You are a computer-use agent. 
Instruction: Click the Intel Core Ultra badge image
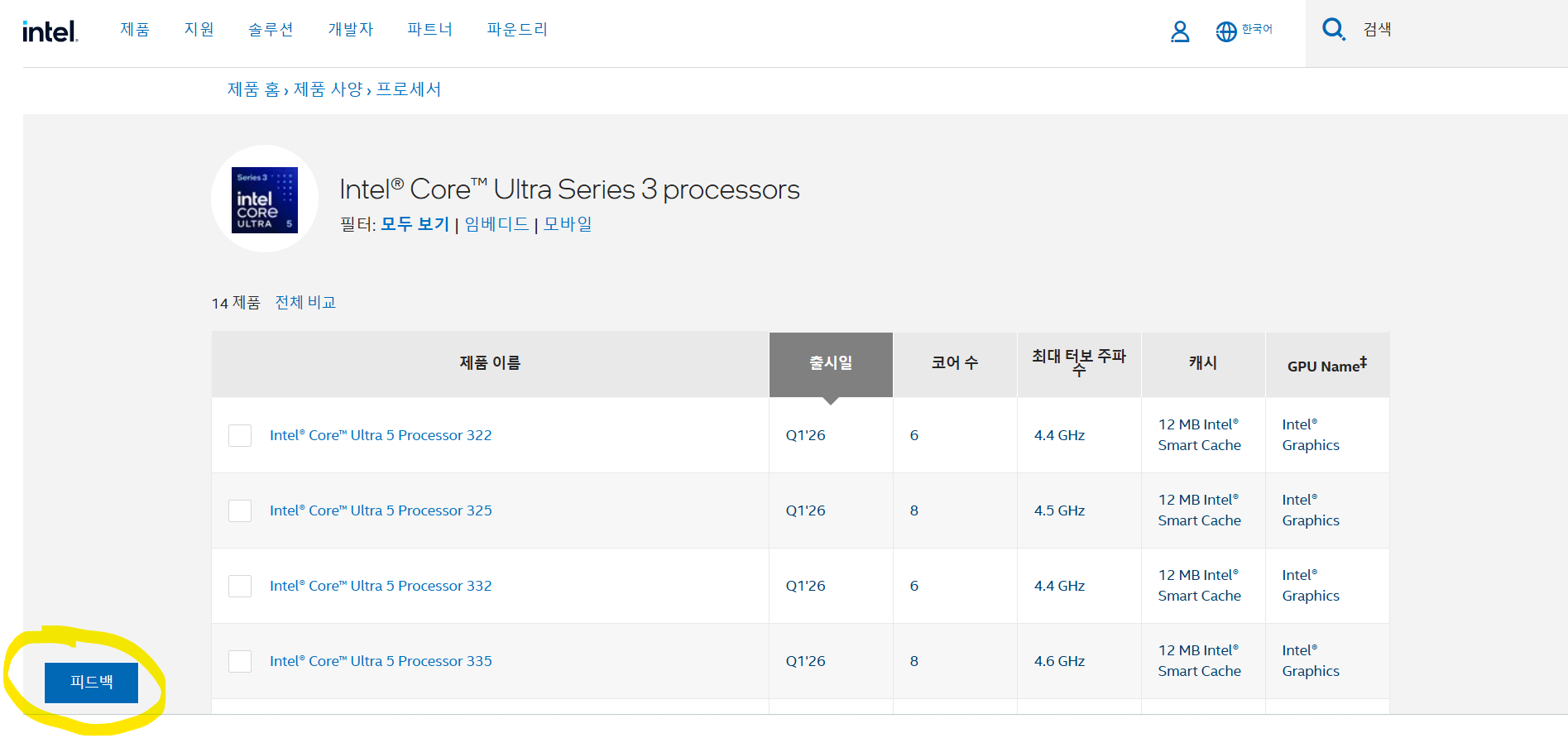[x=265, y=199]
